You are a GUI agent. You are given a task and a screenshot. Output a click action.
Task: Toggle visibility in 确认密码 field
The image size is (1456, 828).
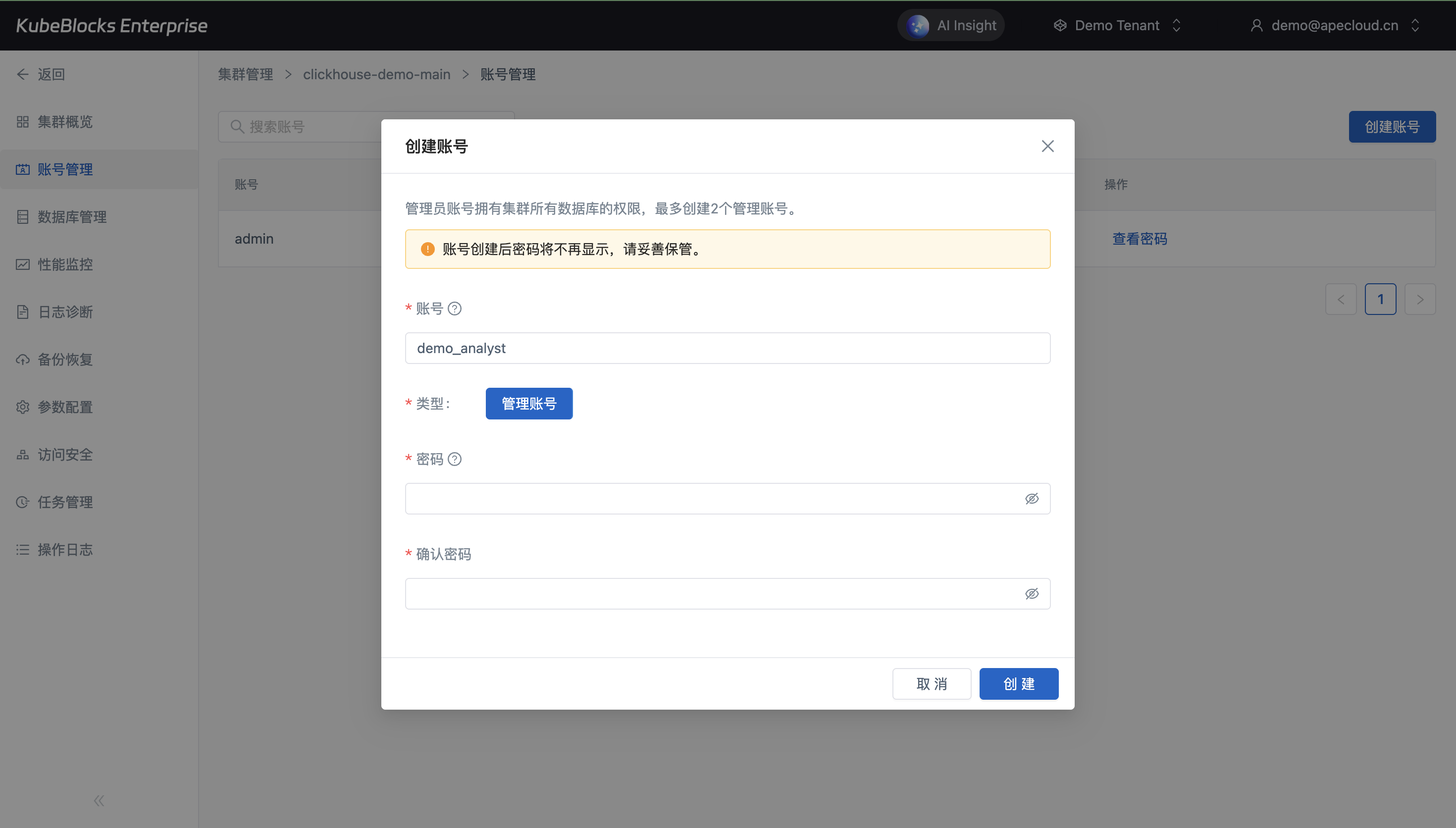(x=1031, y=594)
